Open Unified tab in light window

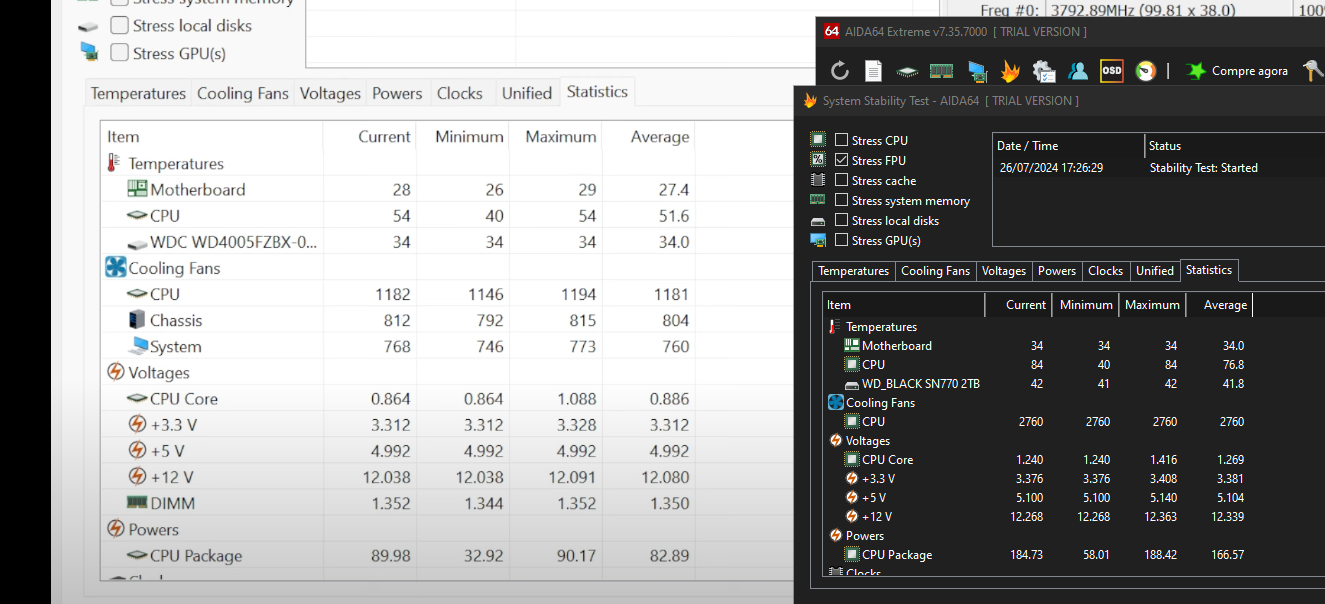coord(527,93)
